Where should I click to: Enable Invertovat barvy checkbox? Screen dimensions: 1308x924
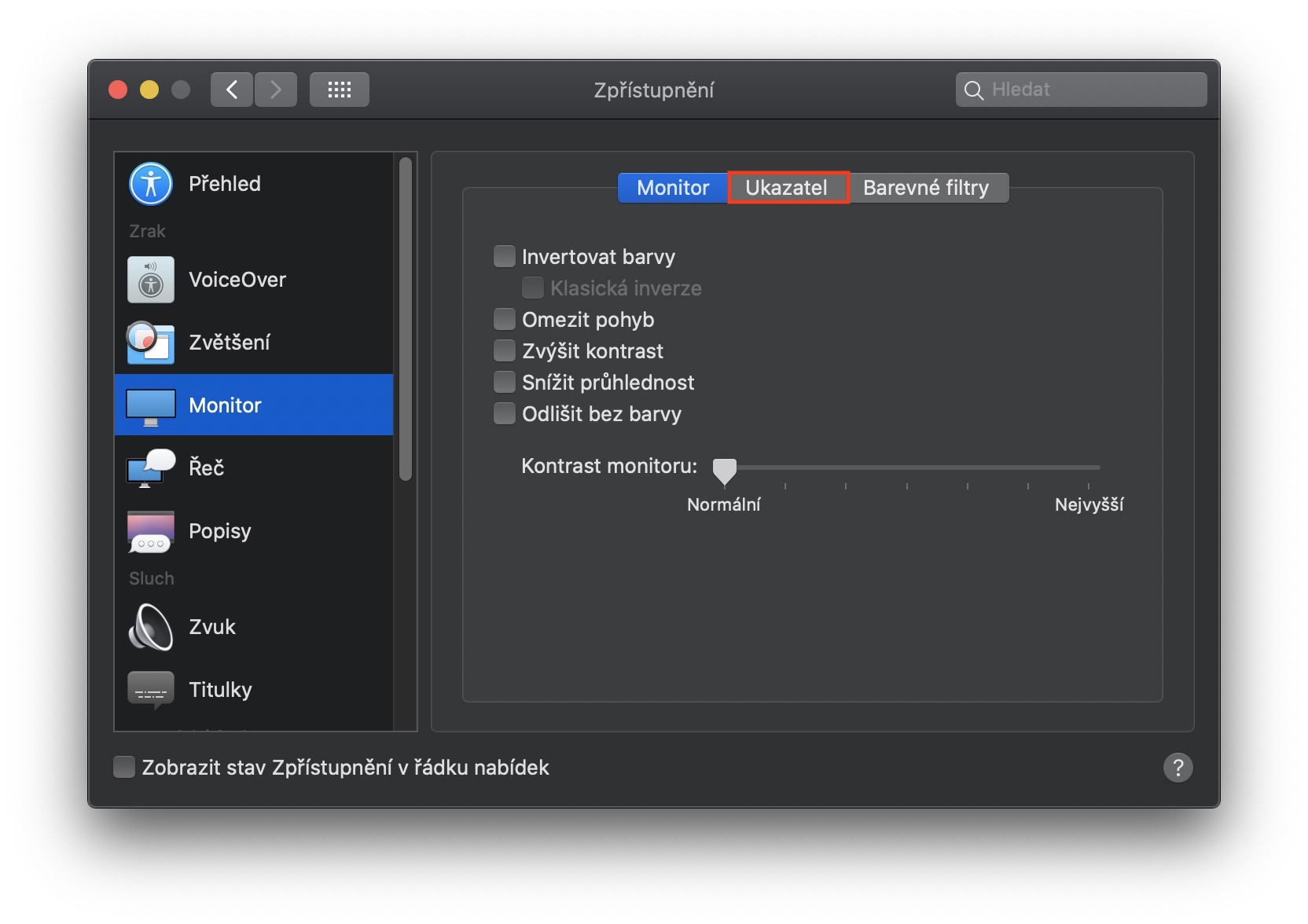(505, 256)
